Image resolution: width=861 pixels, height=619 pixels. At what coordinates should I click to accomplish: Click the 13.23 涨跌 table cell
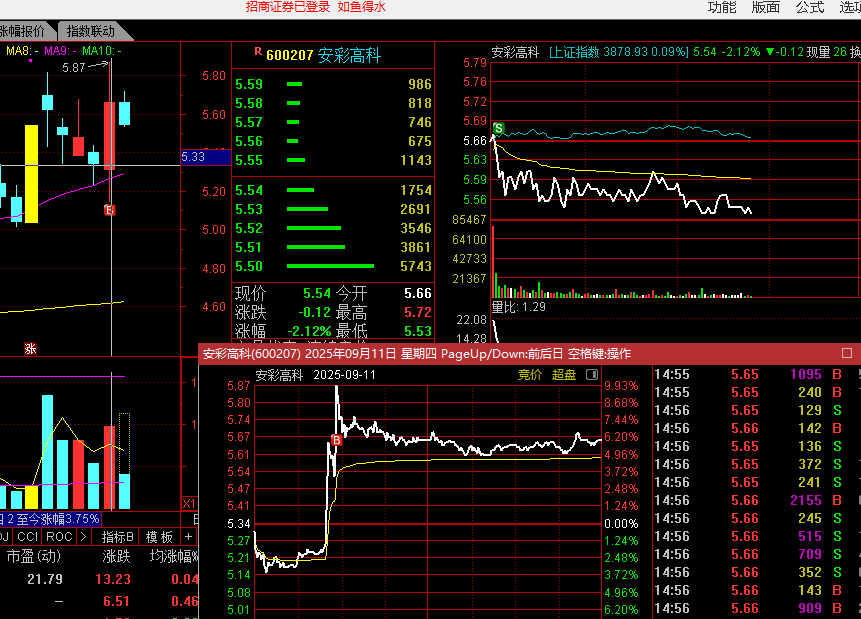(x=113, y=579)
